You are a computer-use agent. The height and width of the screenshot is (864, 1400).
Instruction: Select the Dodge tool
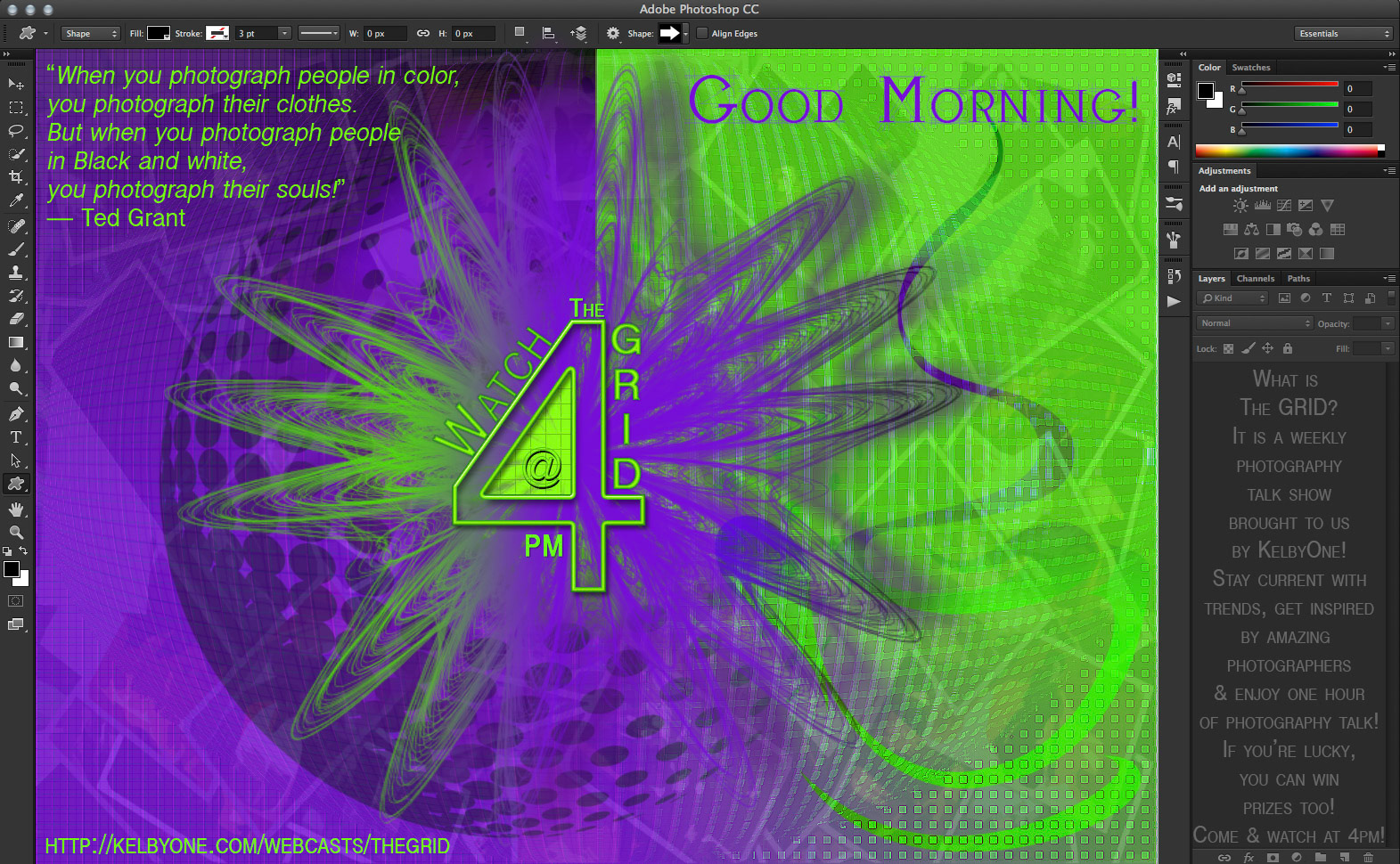[16, 388]
